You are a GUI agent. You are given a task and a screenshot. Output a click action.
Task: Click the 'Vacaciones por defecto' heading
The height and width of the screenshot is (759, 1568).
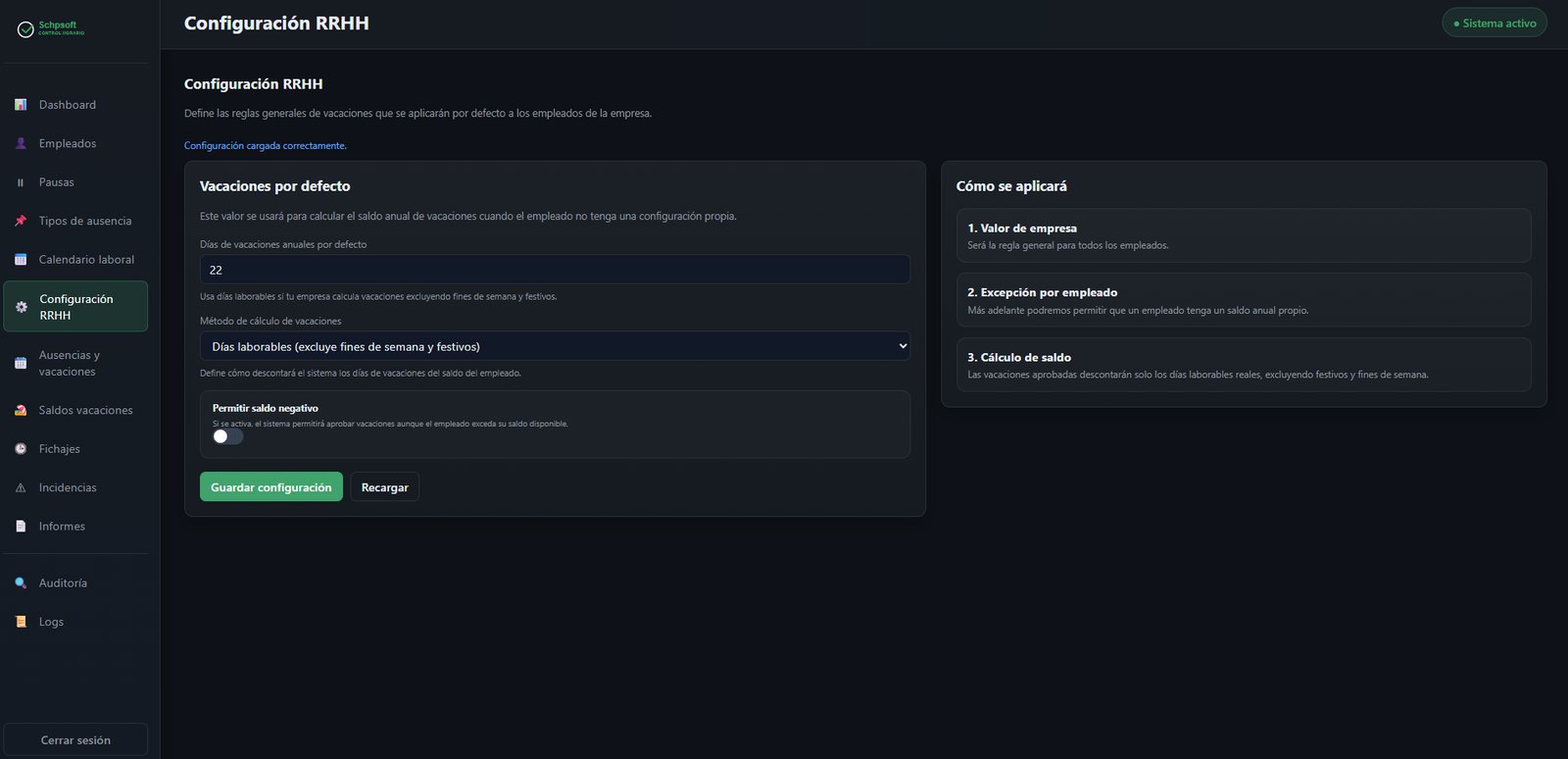[x=274, y=186]
